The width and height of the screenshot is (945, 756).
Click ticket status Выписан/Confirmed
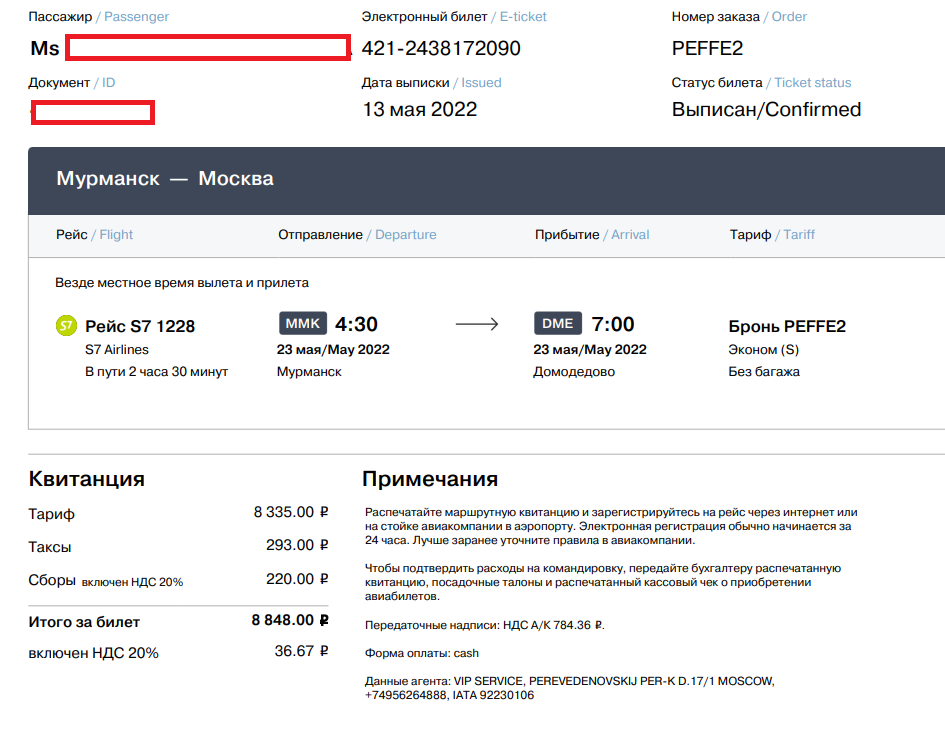point(766,109)
